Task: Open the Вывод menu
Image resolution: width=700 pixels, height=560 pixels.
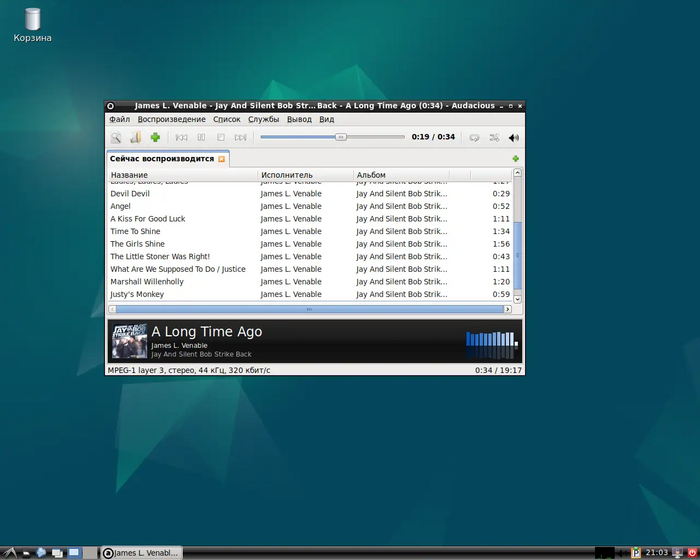Action: coord(299,119)
